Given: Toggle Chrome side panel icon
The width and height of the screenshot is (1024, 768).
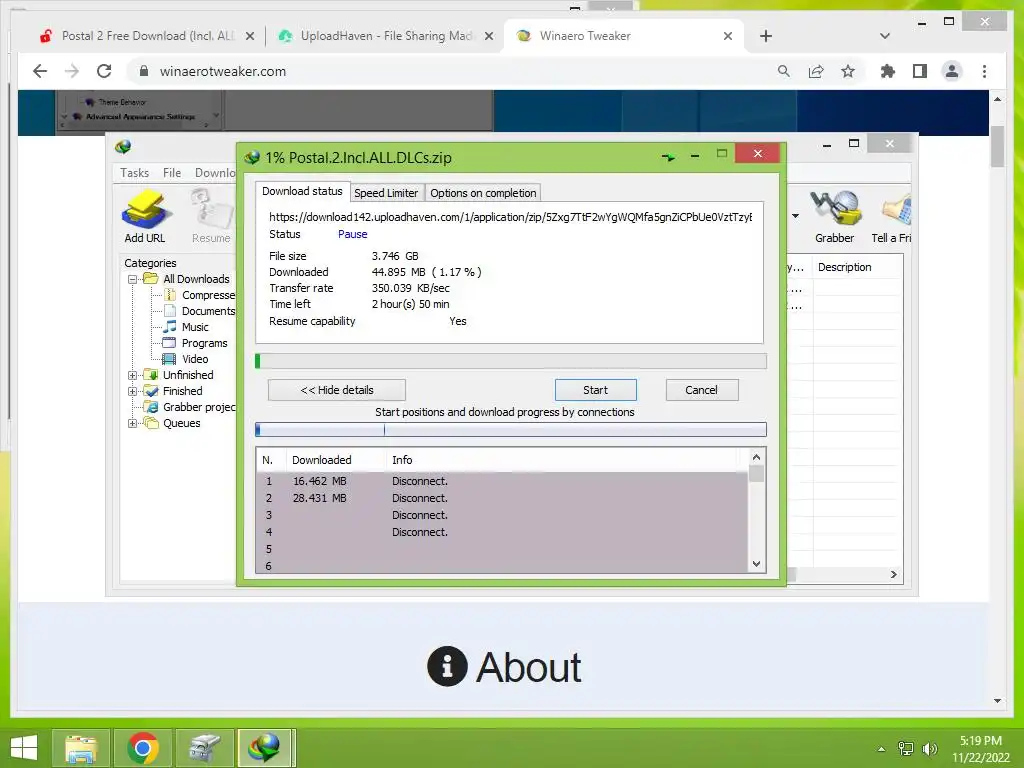Looking at the screenshot, I should coord(920,71).
